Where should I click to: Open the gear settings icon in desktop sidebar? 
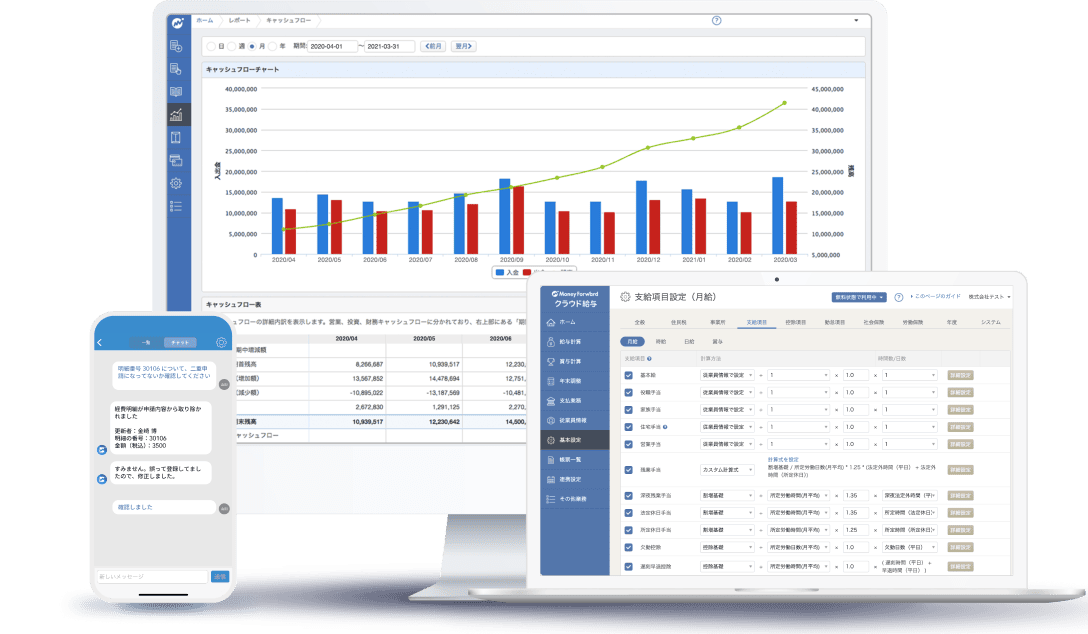[x=176, y=183]
